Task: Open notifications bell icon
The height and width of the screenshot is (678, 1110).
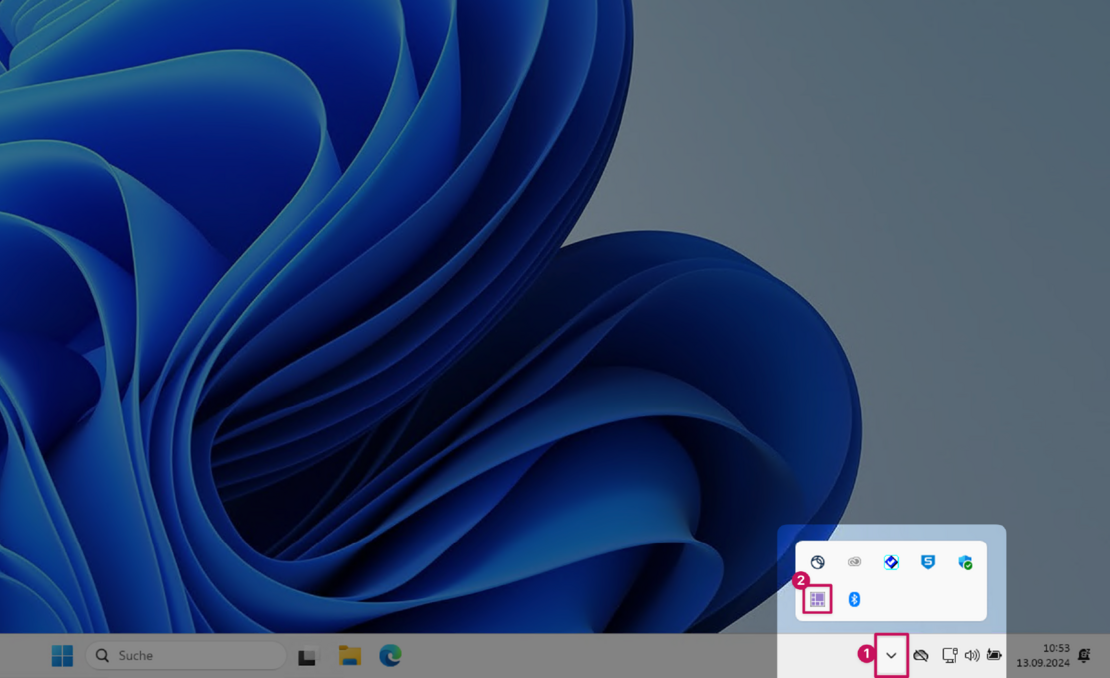Action: pos(1084,656)
